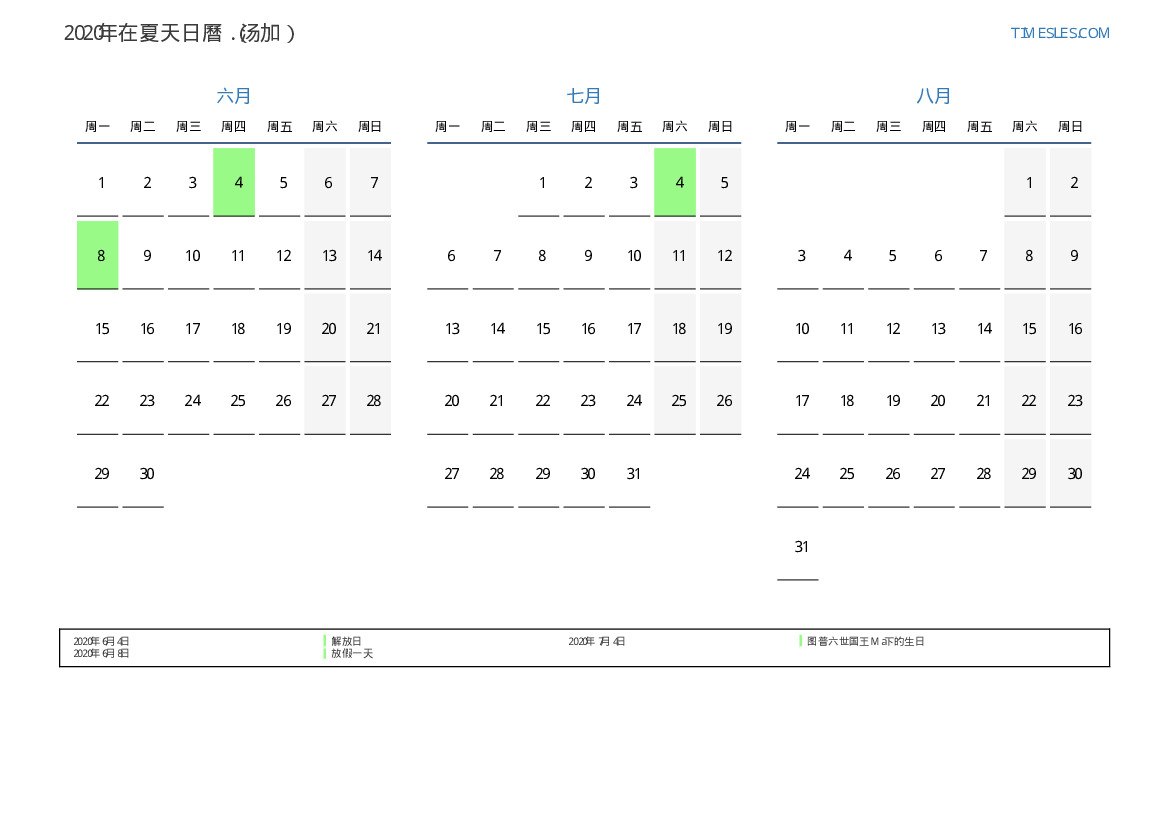Select June 30 in the 六月 calendar

tap(147, 474)
